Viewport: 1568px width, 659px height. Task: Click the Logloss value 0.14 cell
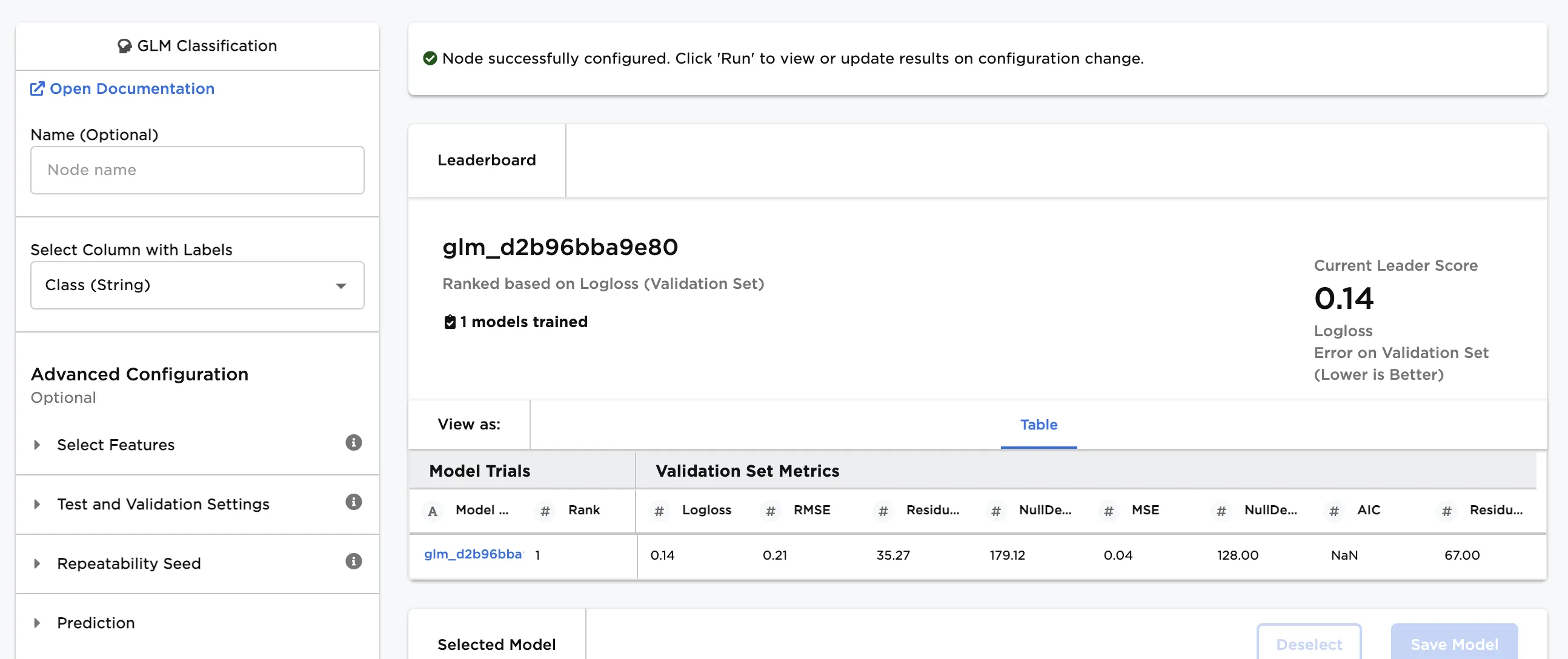click(x=662, y=555)
